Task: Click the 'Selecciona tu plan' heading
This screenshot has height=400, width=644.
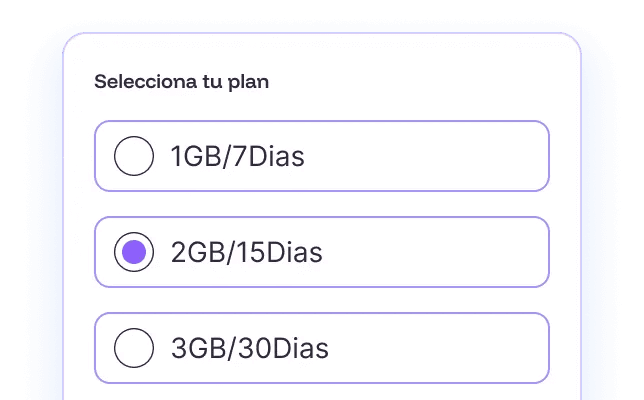Action: pos(181,82)
